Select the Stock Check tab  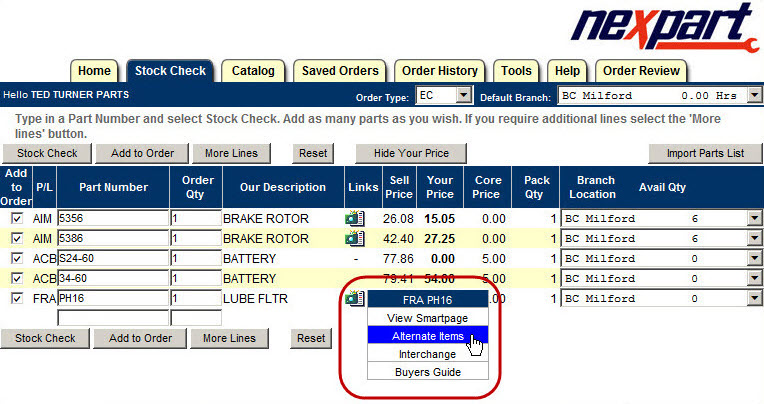coord(170,71)
